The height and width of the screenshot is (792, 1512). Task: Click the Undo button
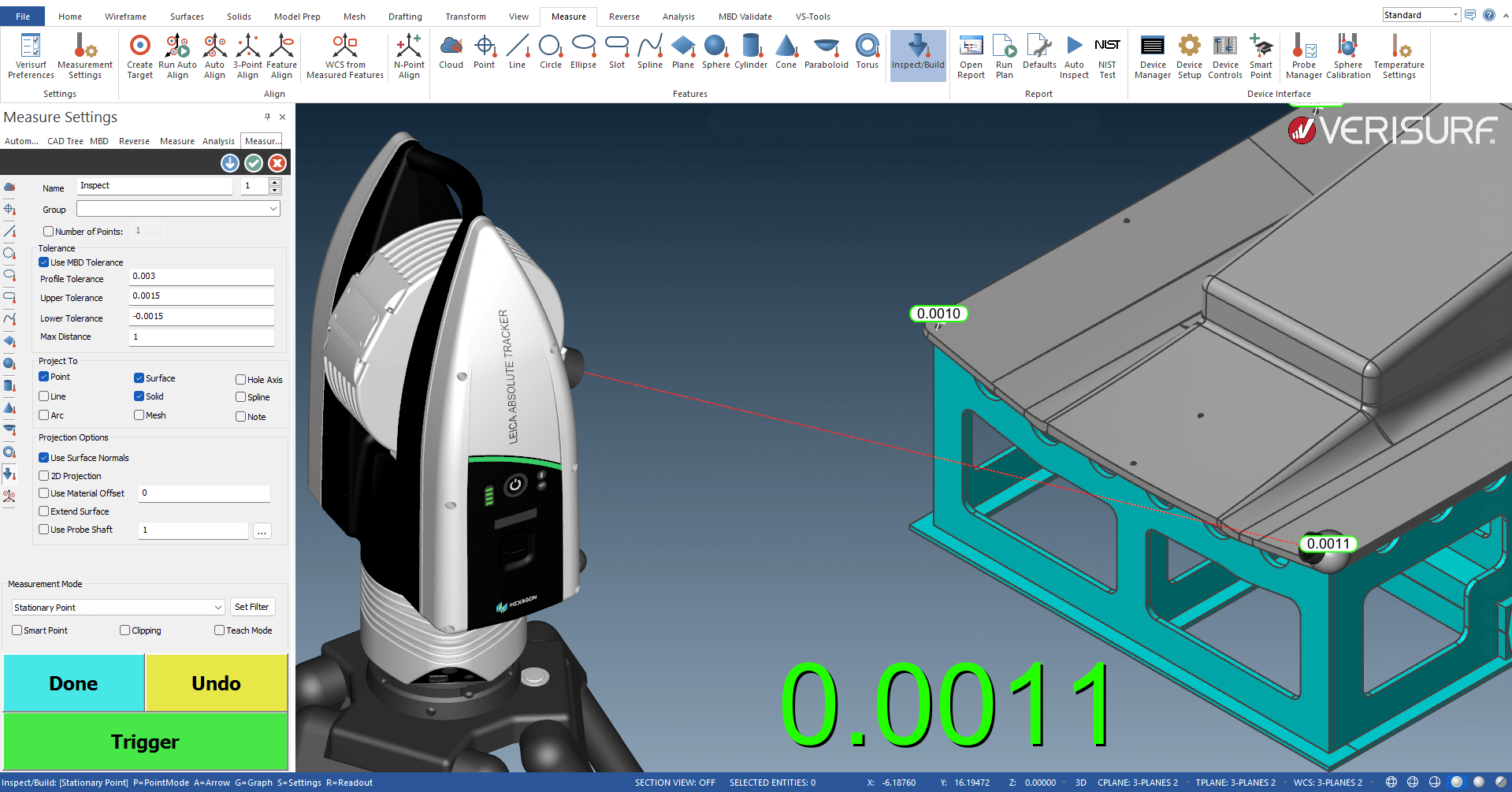pyautogui.click(x=217, y=683)
